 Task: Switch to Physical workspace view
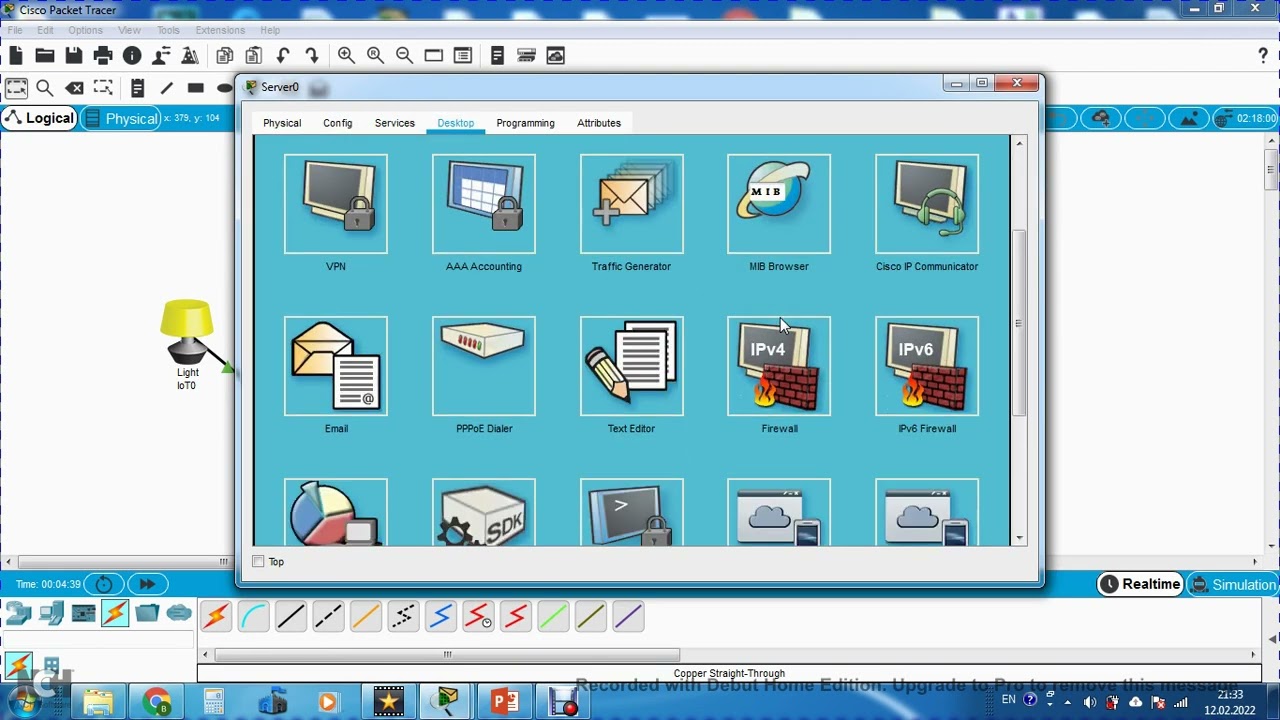pos(120,118)
